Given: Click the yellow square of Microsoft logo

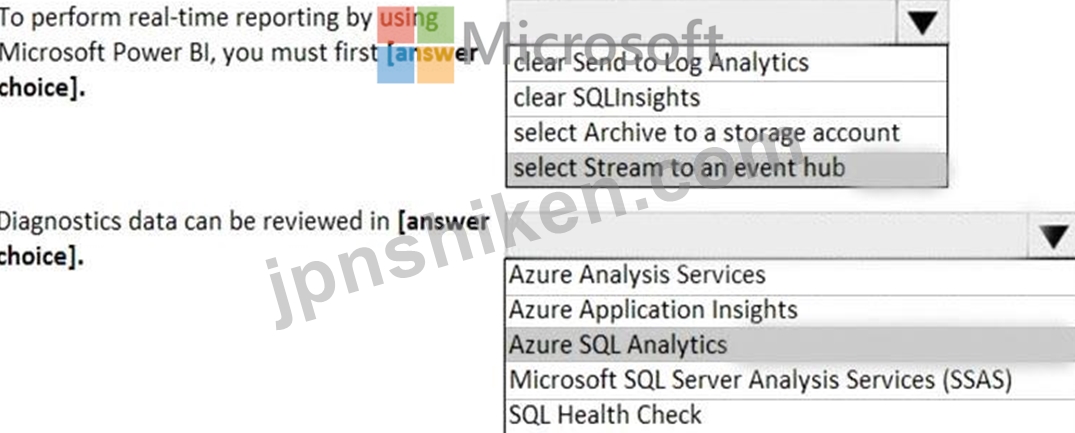Looking at the screenshot, I should tap(435, 65).
